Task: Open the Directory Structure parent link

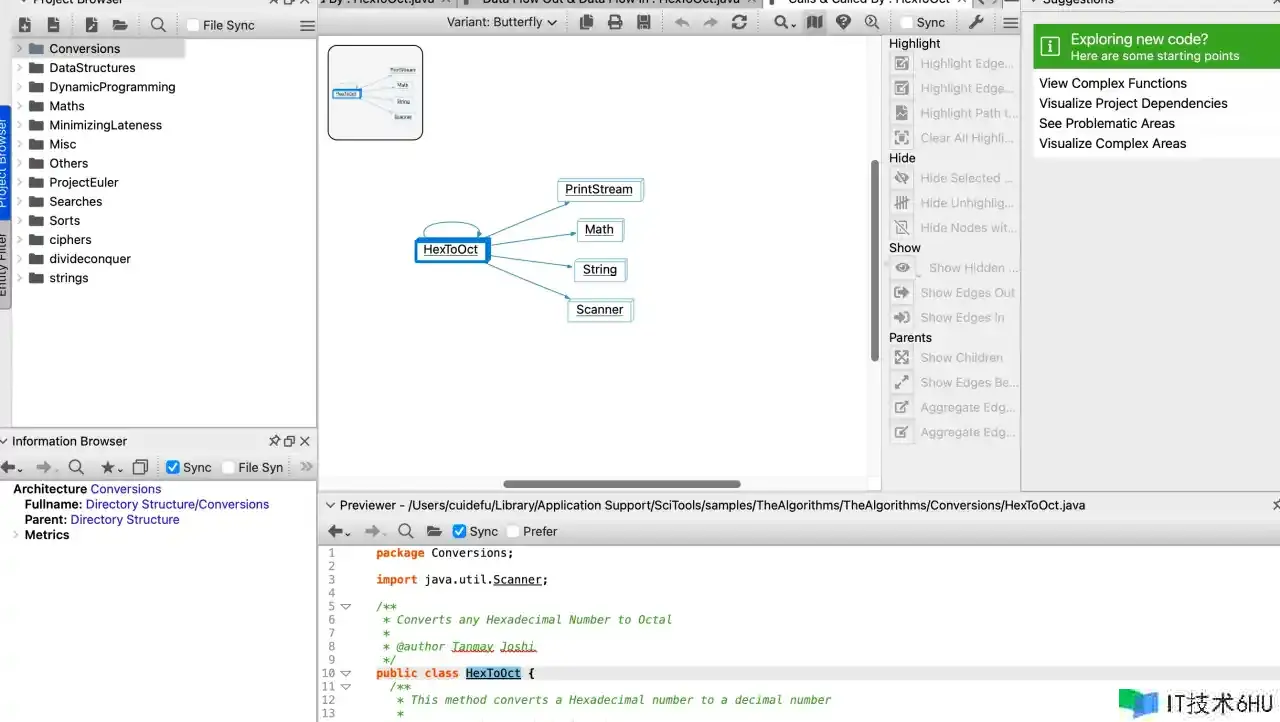Action: [125, 520]
